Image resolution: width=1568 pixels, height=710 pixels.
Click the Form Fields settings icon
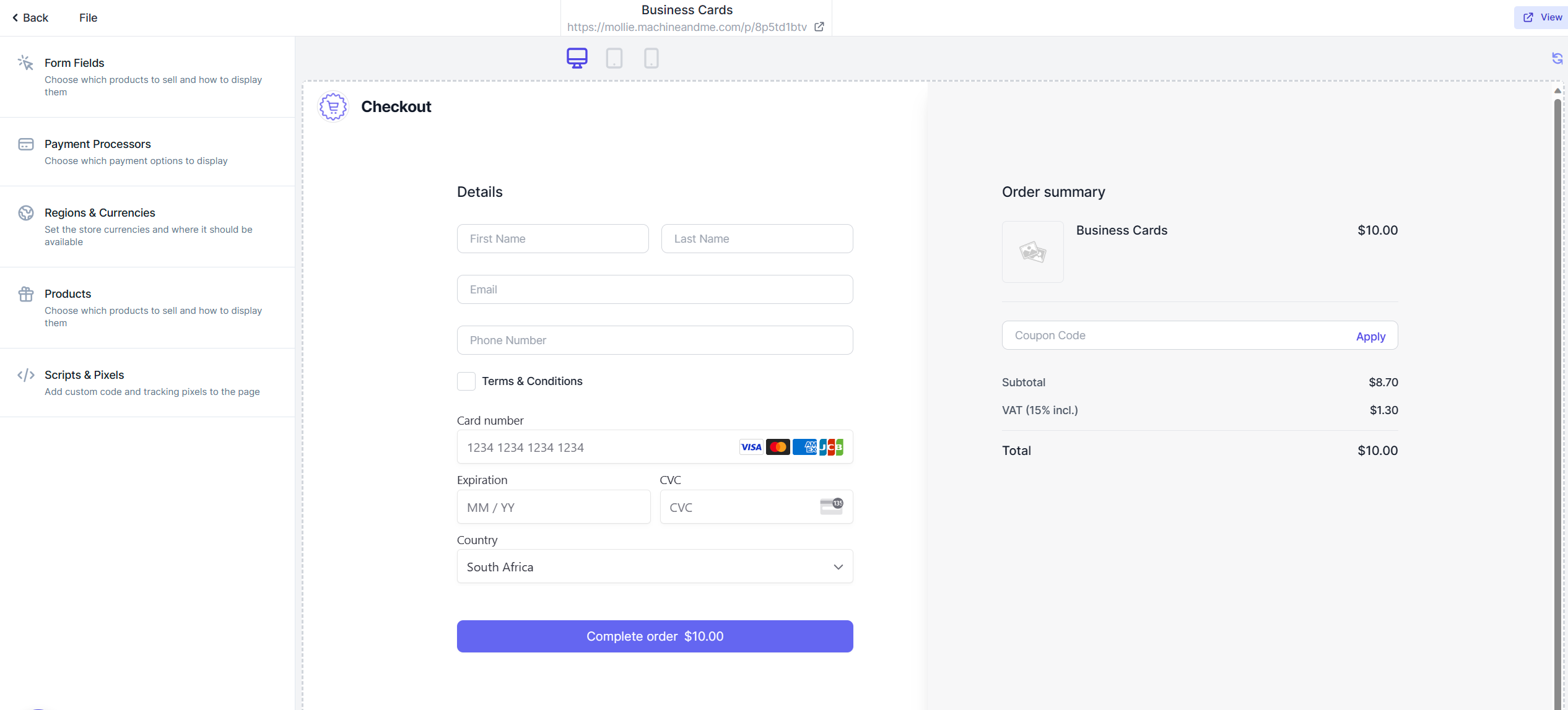point(26,63)
